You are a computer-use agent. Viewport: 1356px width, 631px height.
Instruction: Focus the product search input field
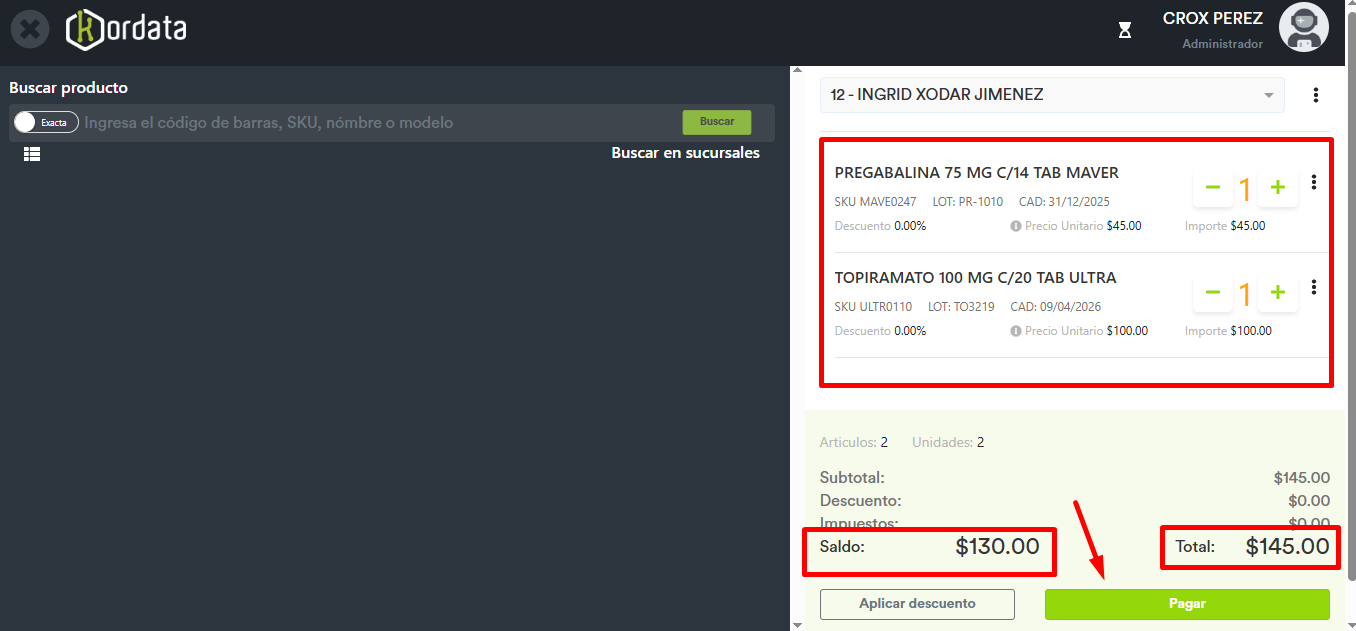pyautogui.click(x=380, y=122)
